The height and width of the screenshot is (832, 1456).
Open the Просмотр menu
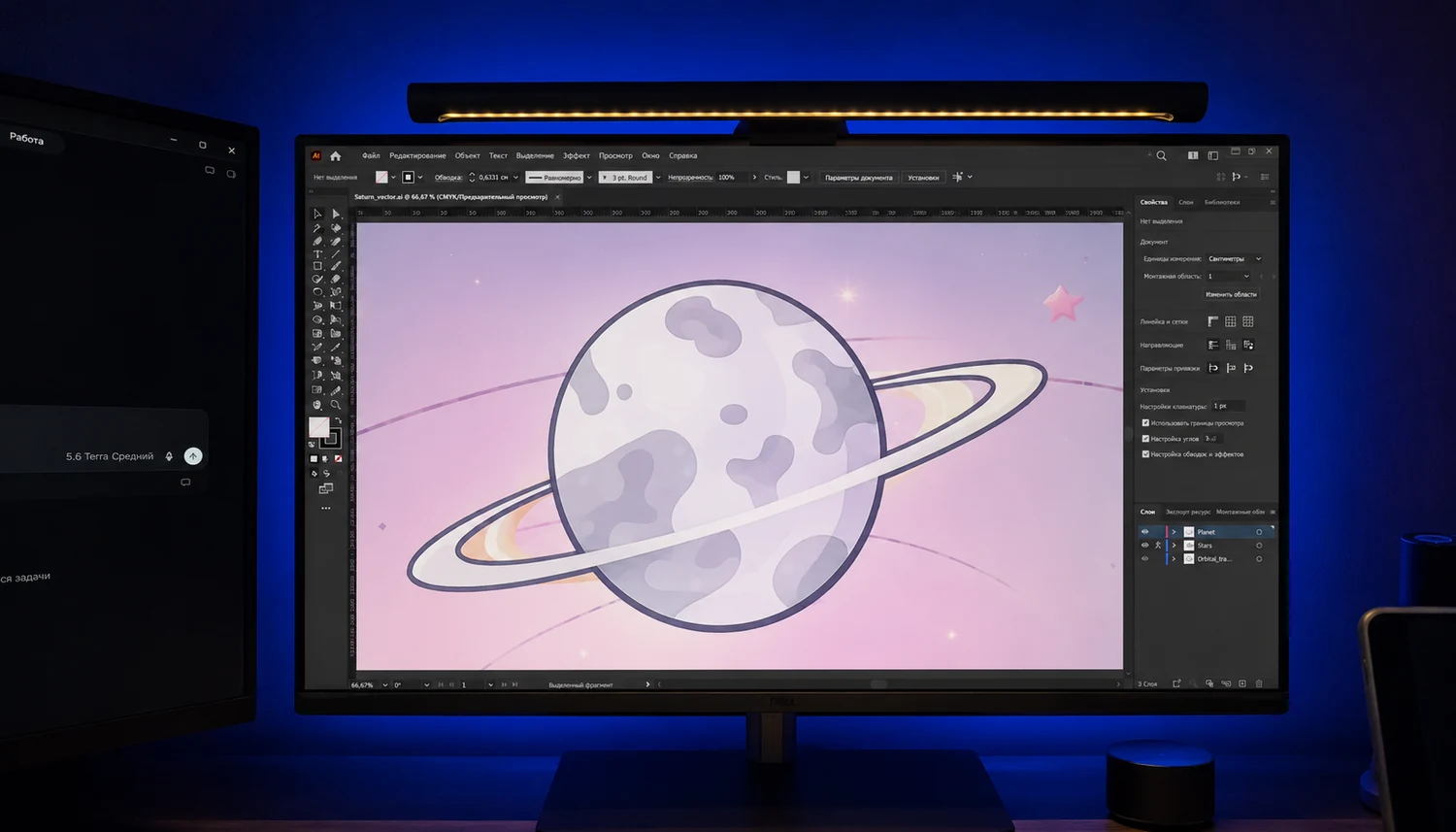pyautogui.click(x=615, y=155)
